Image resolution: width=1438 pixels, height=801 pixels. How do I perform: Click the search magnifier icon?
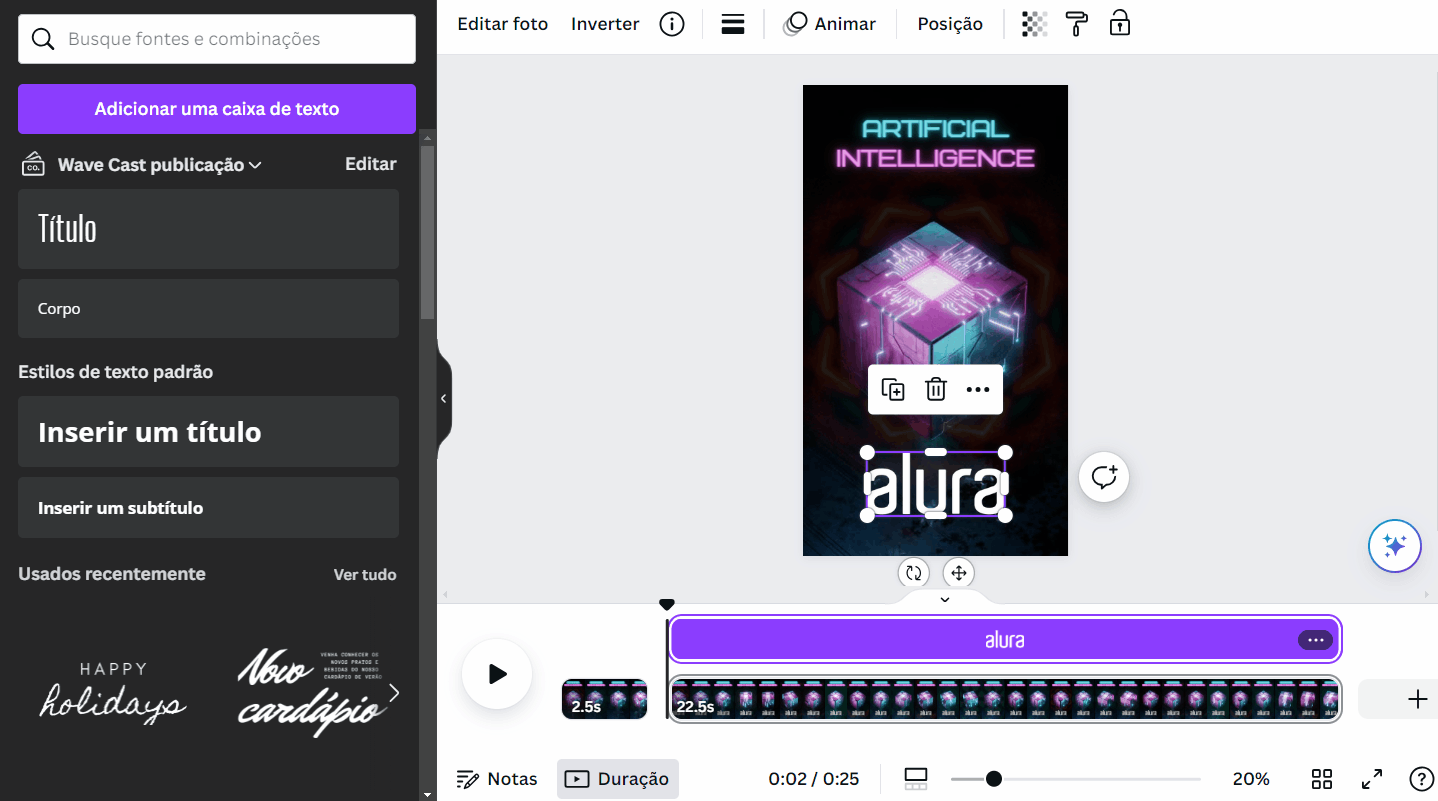(x=43, y=39)
